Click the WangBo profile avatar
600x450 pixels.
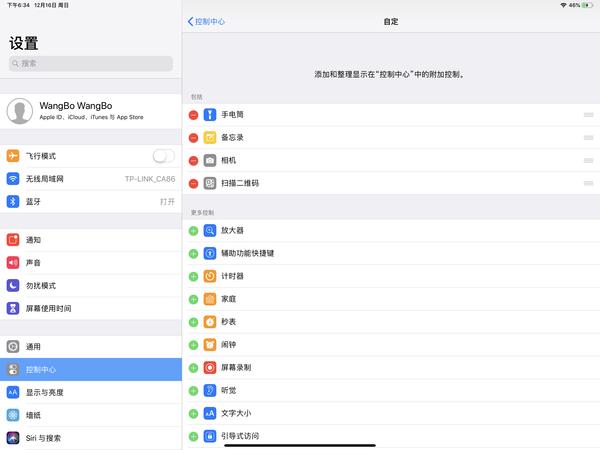[20, 111]
